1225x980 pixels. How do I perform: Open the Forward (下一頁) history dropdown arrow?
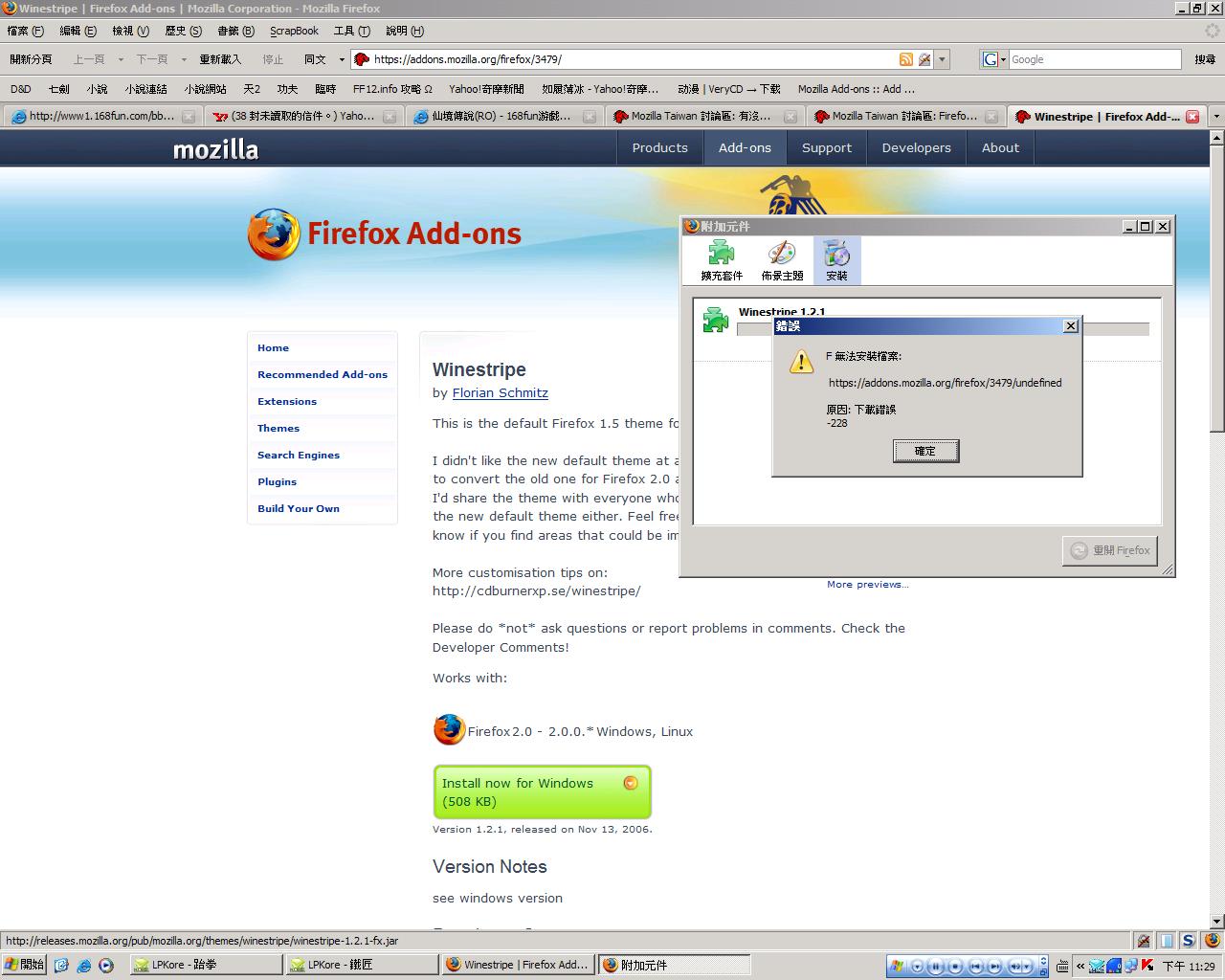(184, 59)
